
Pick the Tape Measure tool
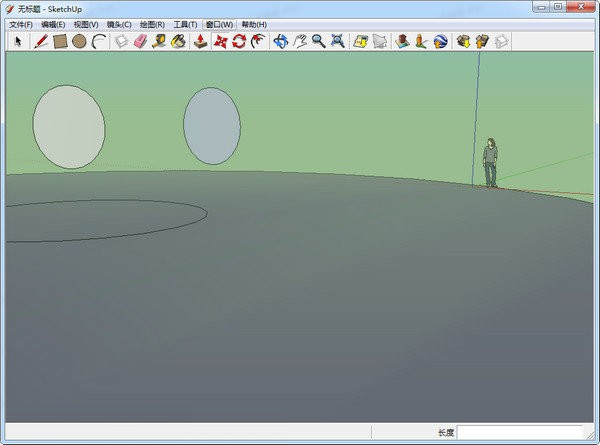point(159,41)
